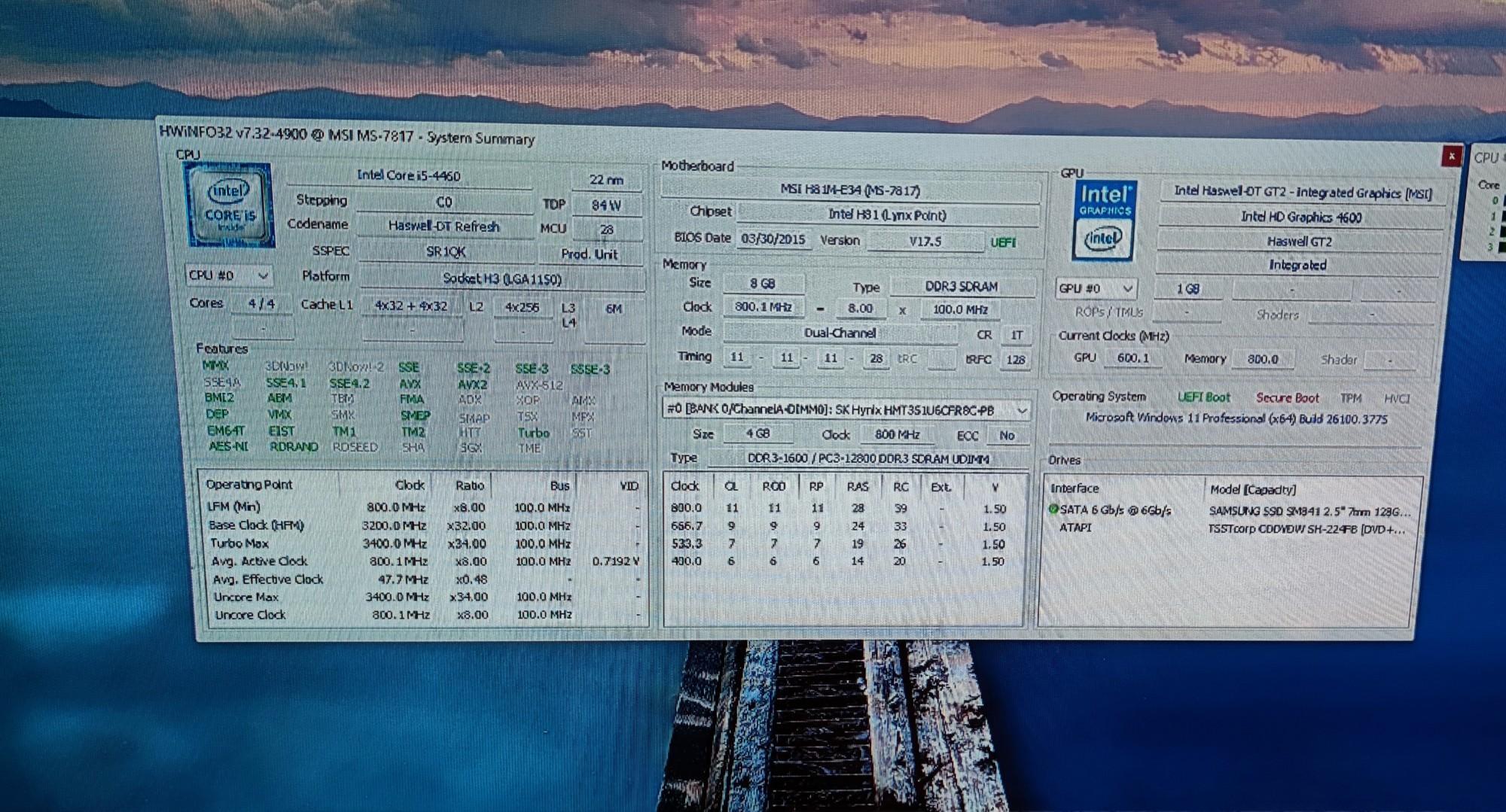Screen dimensions: 1506x812
Task: Click the UEFI Boot status label
Action: [1203, 397]
